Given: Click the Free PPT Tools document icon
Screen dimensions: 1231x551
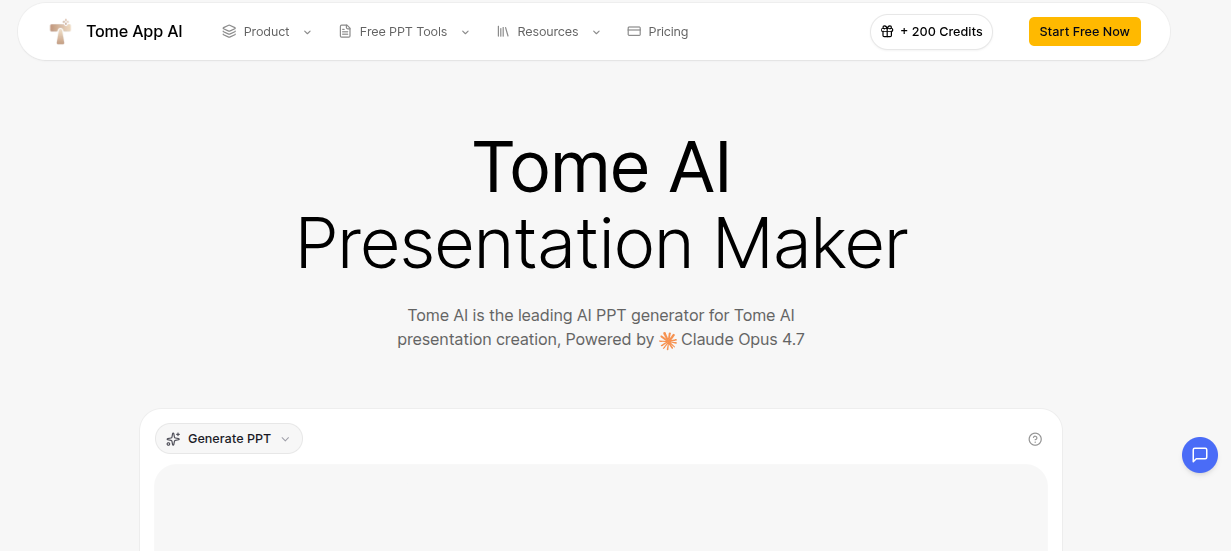Looking at the screenshot, I should (345, 32).
